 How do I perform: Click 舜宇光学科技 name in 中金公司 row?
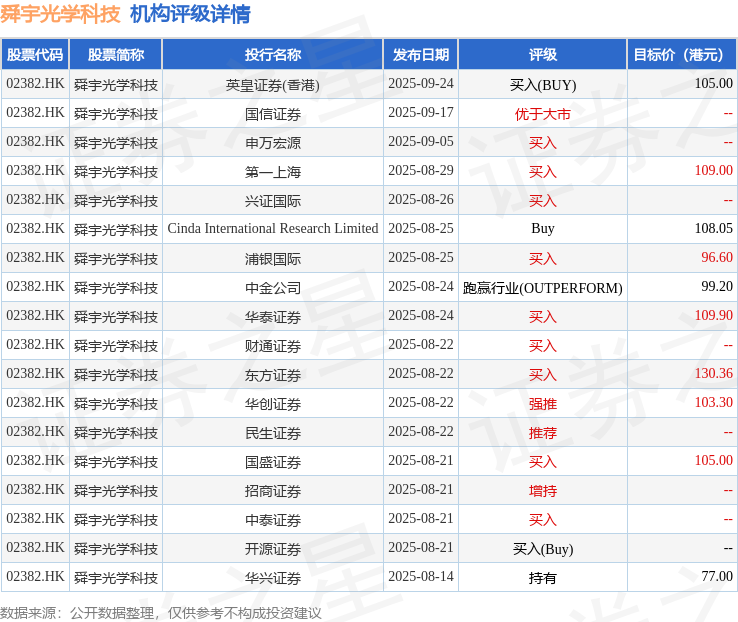pos(116,287)
